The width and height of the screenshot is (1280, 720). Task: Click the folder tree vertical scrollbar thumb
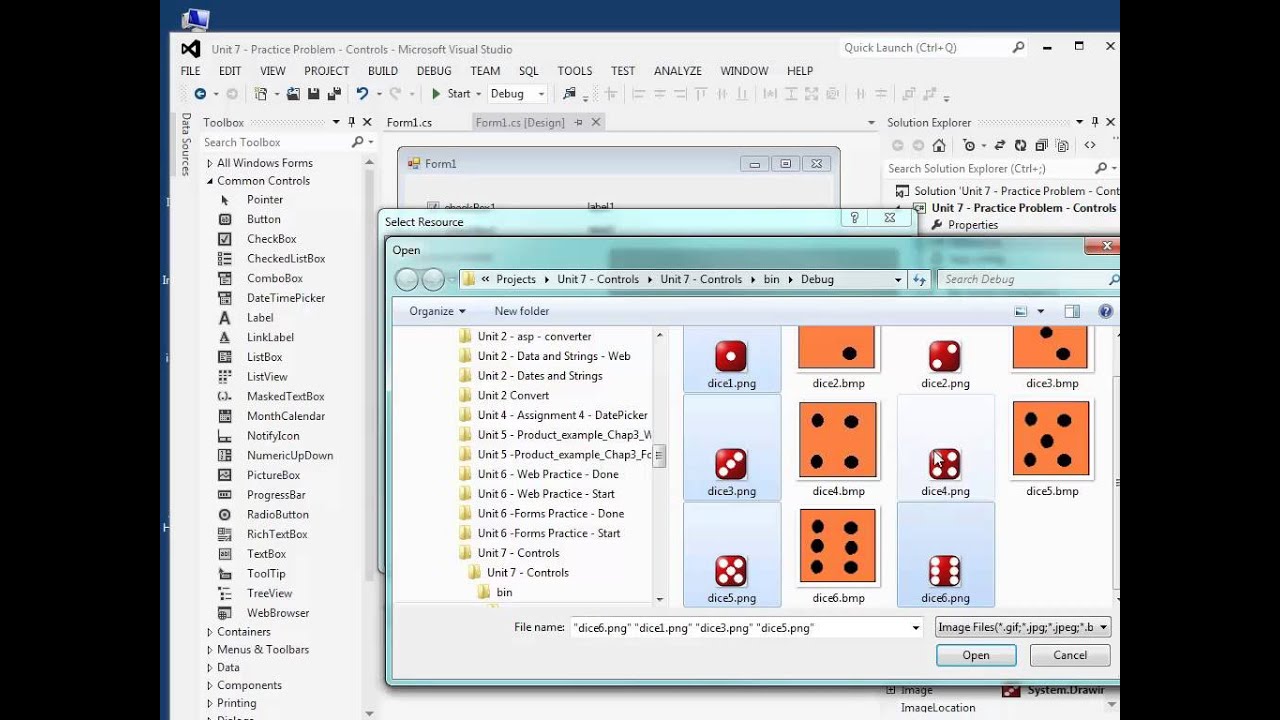pos(659,456)
